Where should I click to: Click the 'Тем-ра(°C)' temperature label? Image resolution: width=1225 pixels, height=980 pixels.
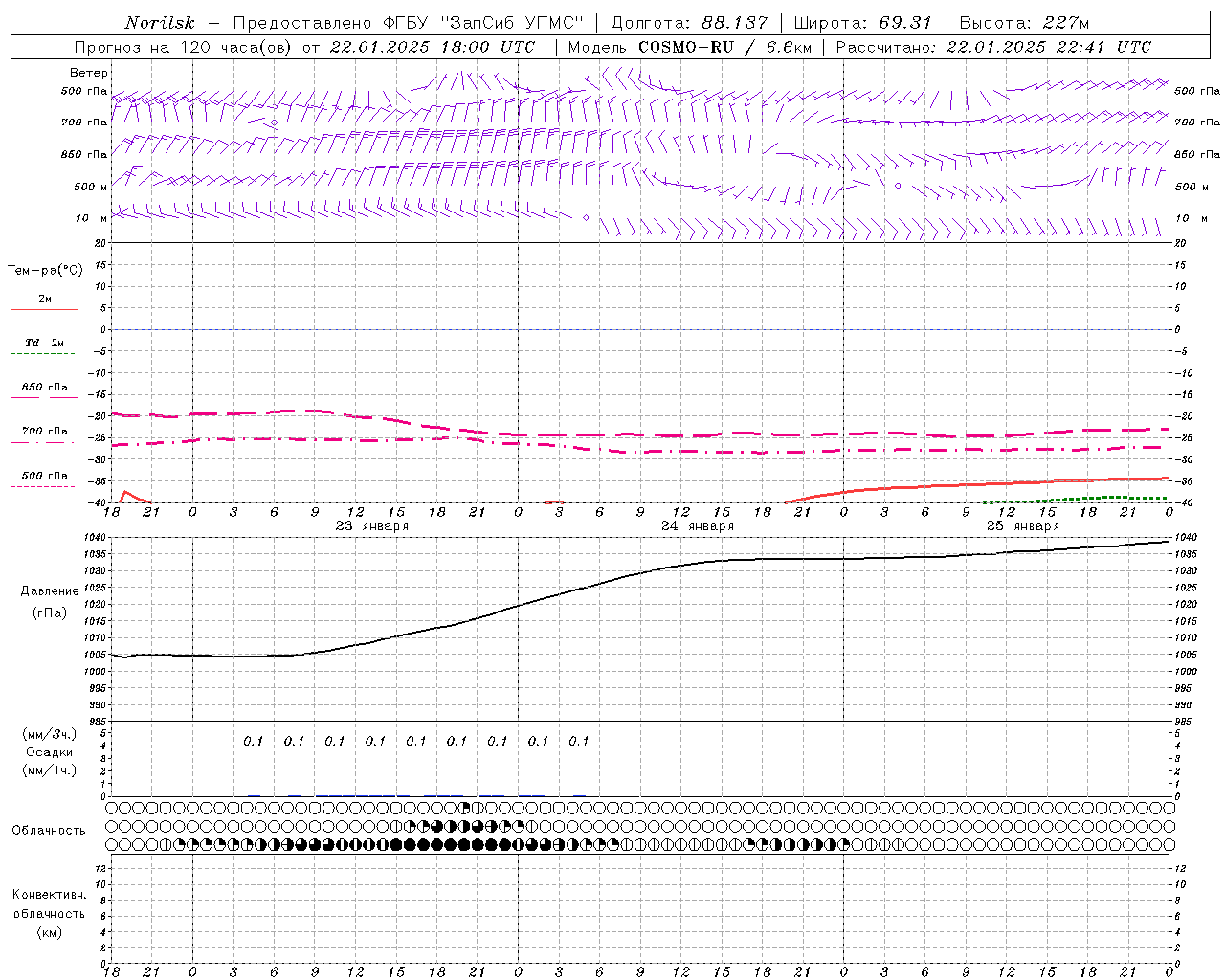point(45,270)
